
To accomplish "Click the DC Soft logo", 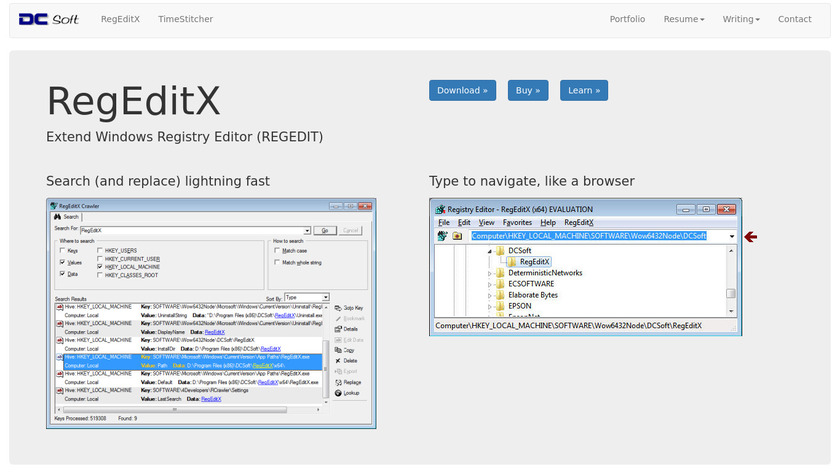I will tap(49, 19).
